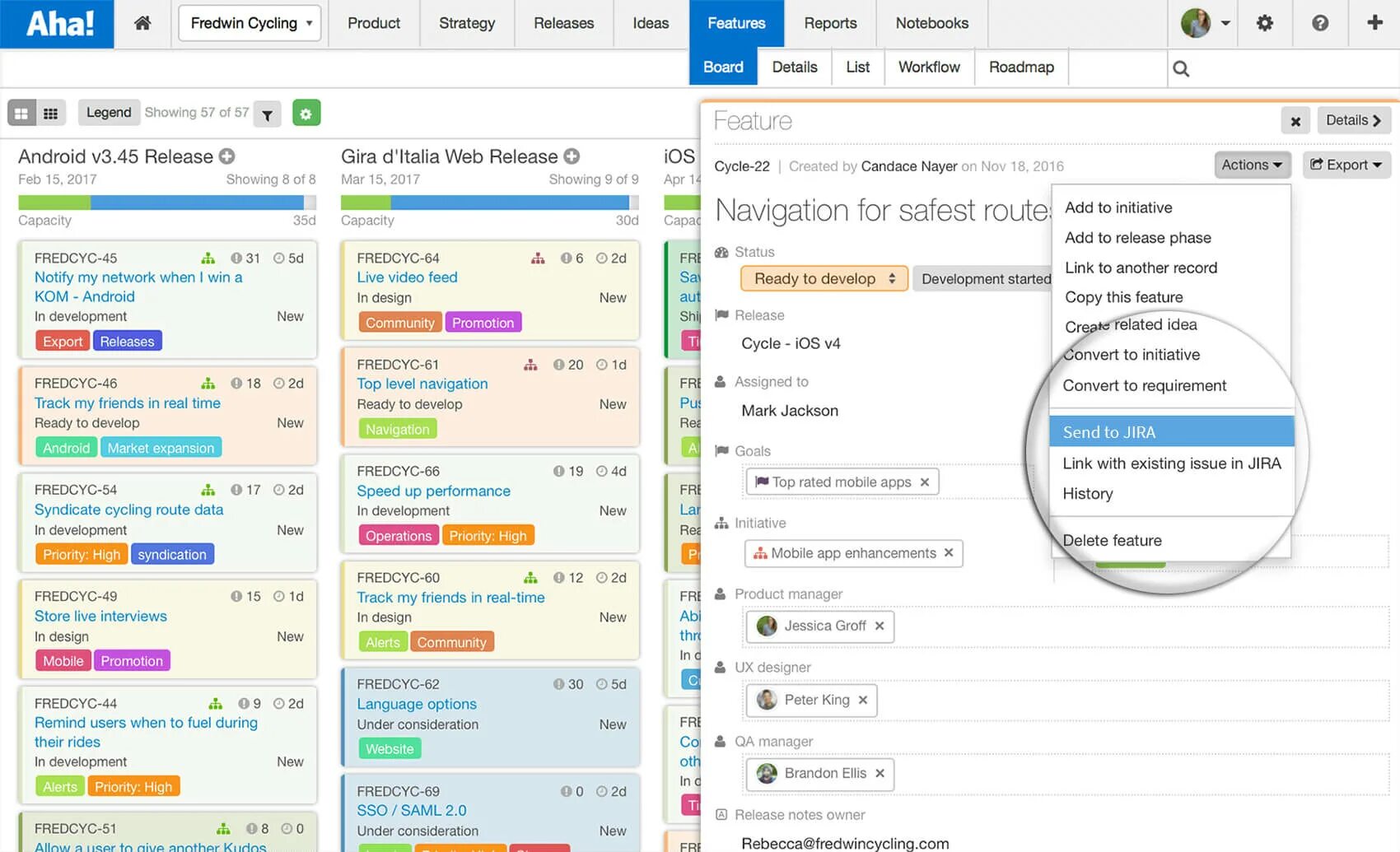Click the Navigation tag on FREDCYC-61
The height and width of the screenshot is (852, 1400).
398,429
